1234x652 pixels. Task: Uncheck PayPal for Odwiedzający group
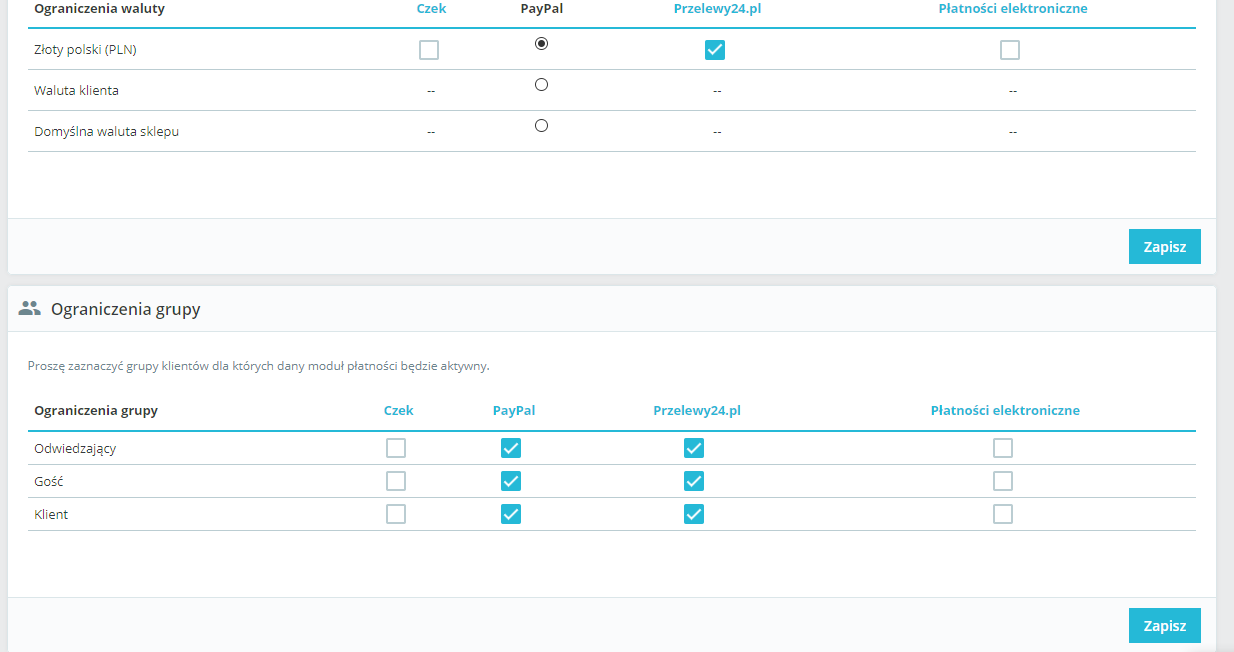511,448
